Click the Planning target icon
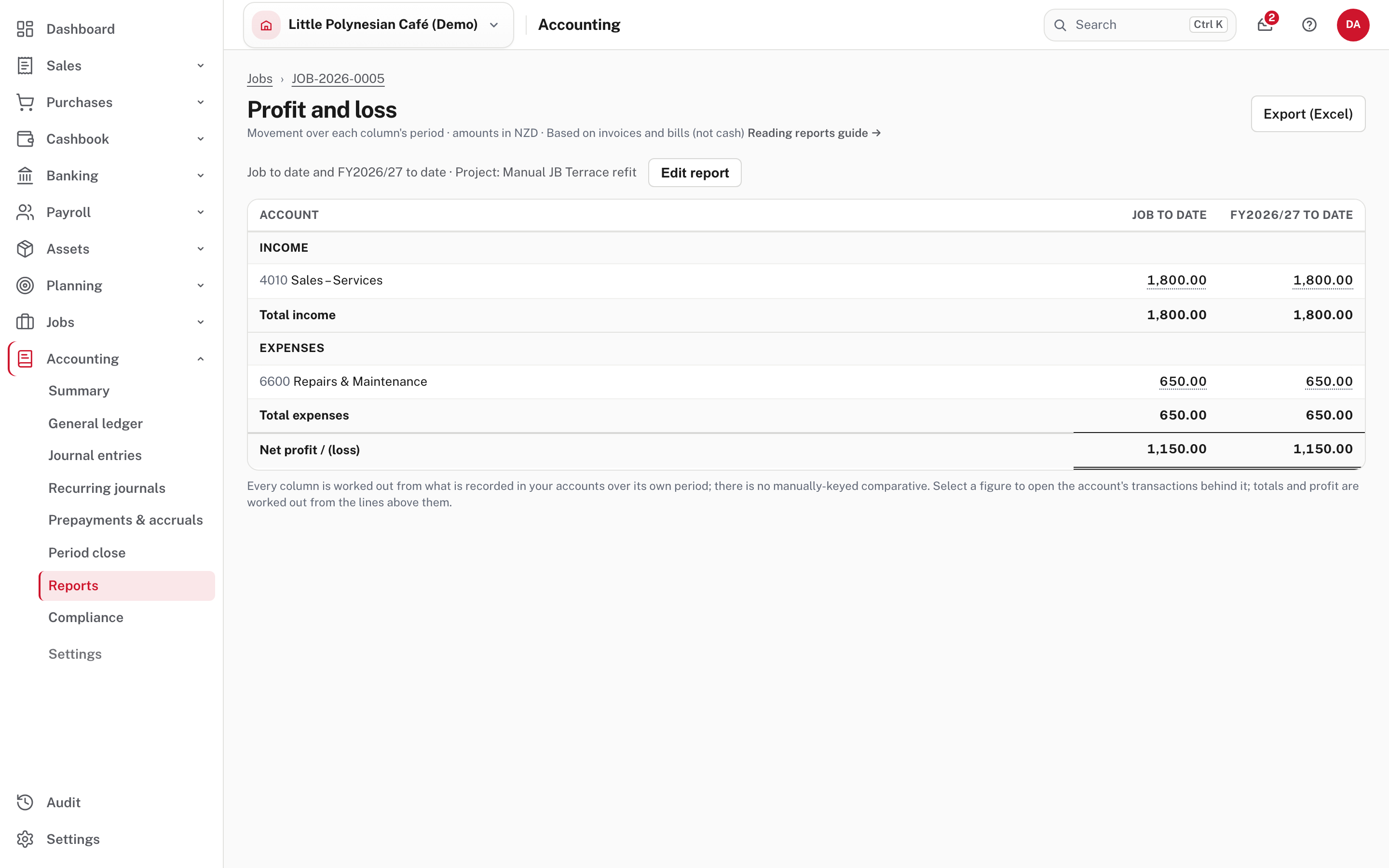The width and height of the screenshot is (1389, 868). [x=25, y=285]
